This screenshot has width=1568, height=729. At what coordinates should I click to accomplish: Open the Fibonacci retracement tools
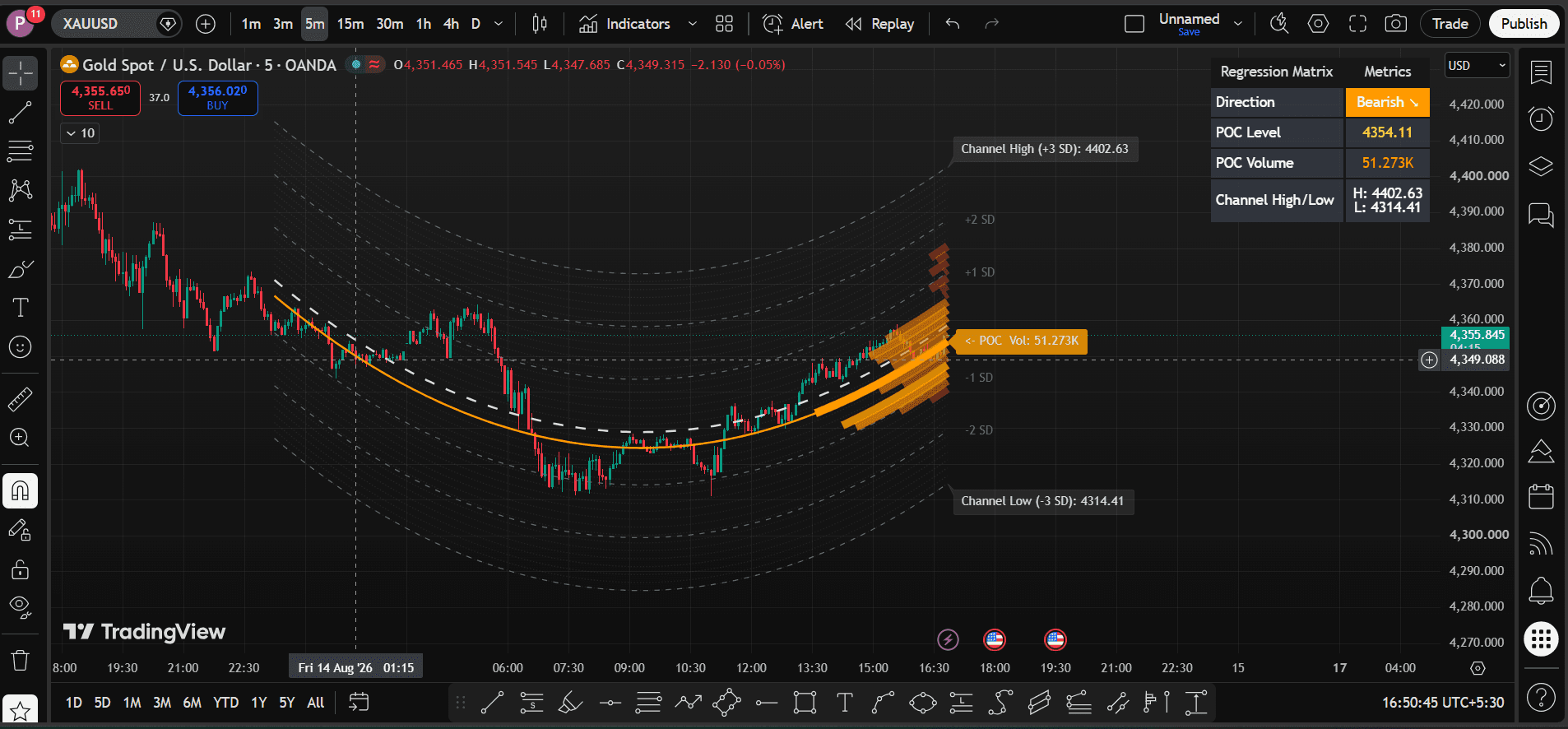click(21, 151)
